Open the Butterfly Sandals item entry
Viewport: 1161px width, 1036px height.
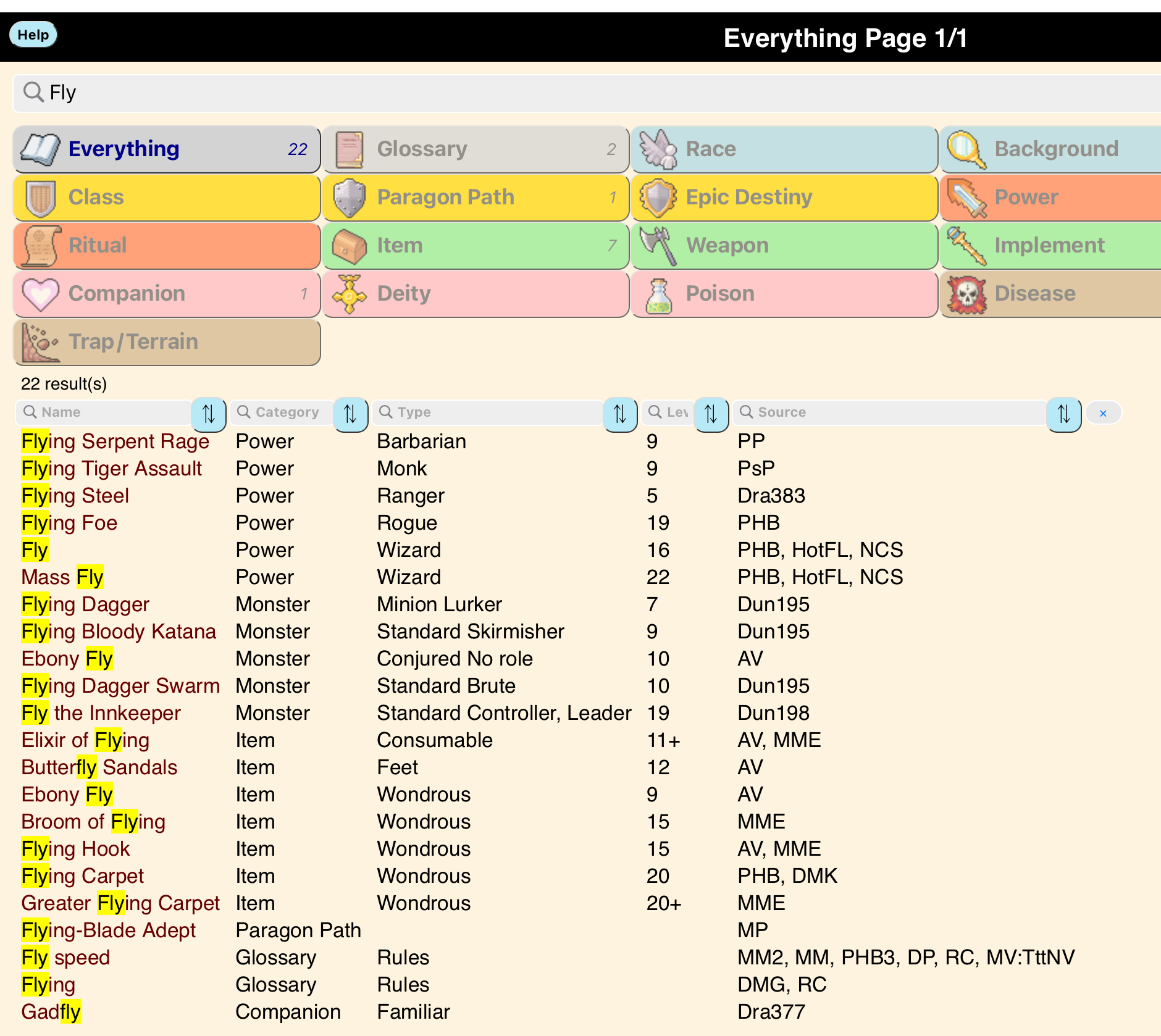pyautogui.click(x=99, y=767)
